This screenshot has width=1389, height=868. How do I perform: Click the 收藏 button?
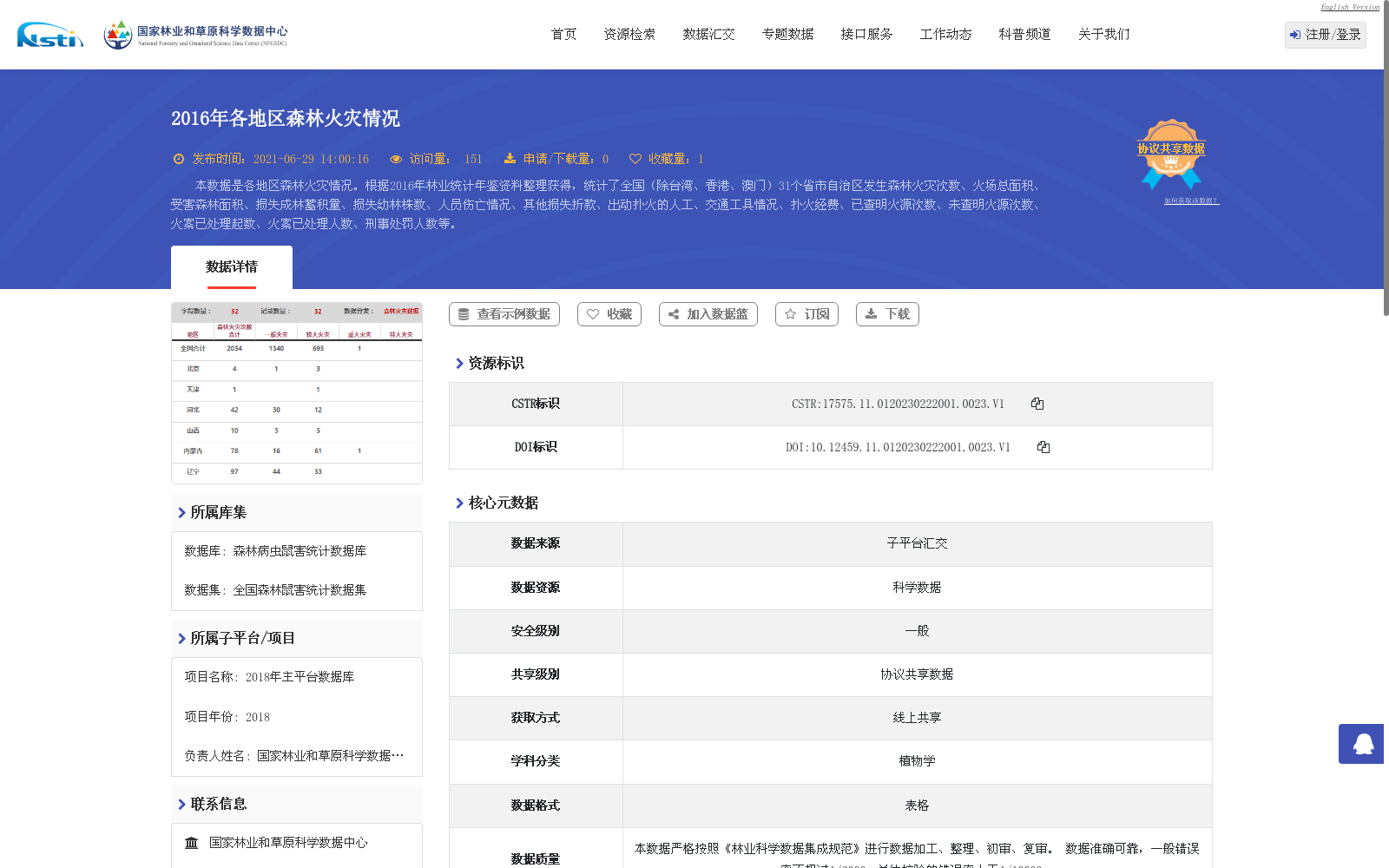609,314
